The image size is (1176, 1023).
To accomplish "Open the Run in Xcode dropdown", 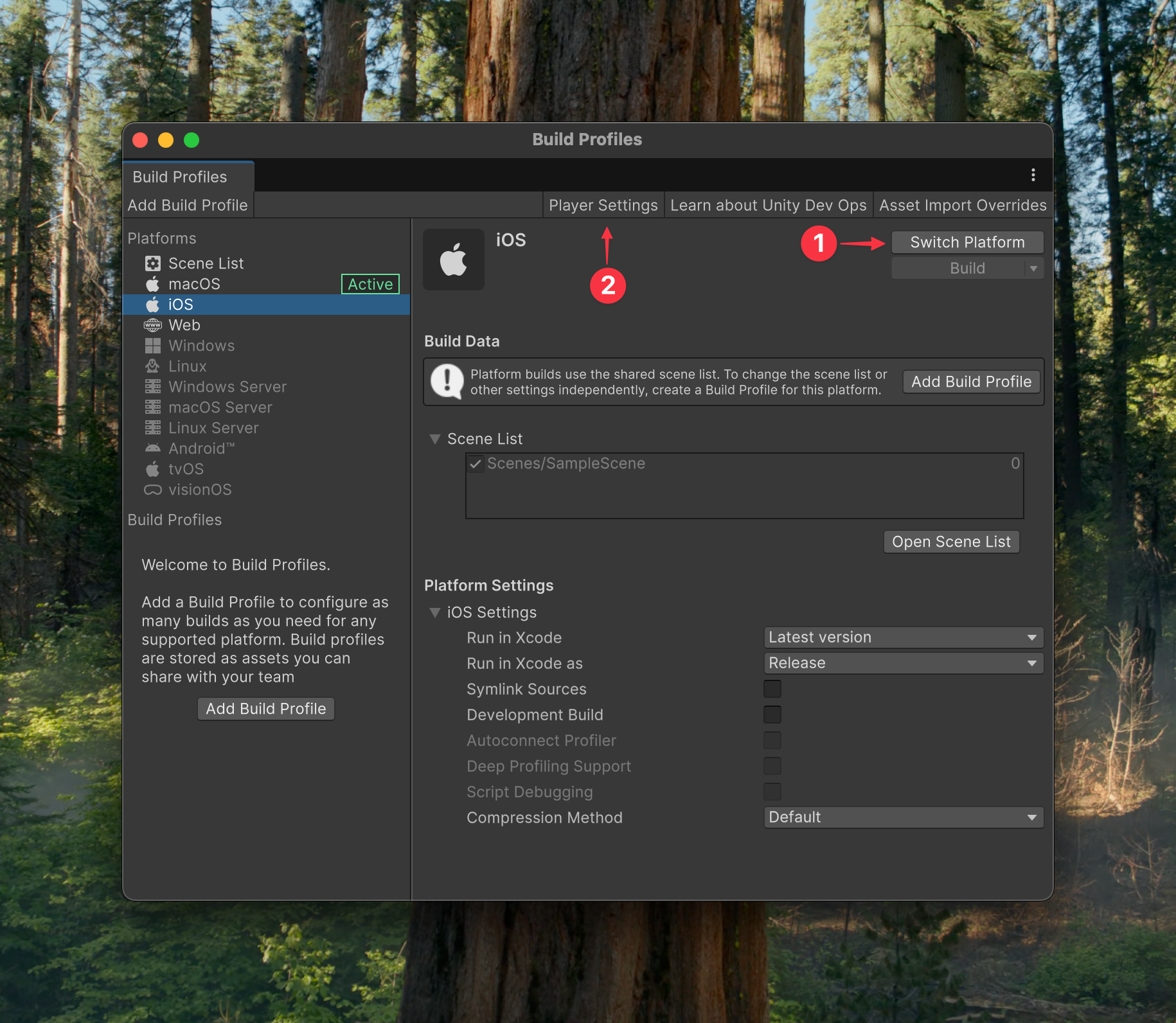I will tap(904, 637).
